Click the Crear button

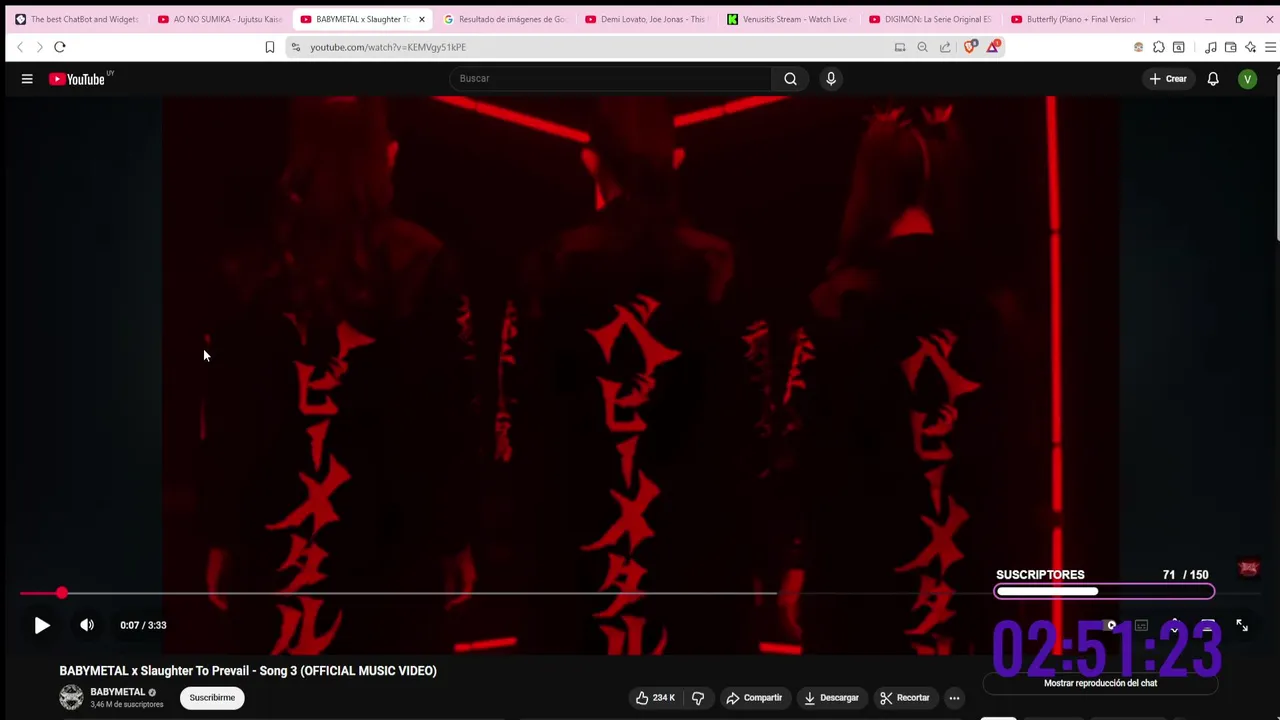tap(1168, 79)
